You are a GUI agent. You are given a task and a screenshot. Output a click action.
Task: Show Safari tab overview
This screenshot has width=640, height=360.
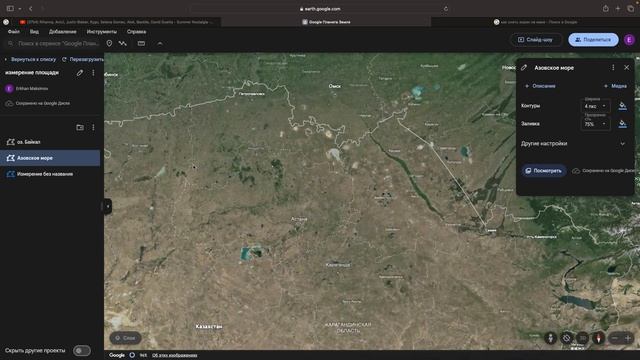coord(631,9)
